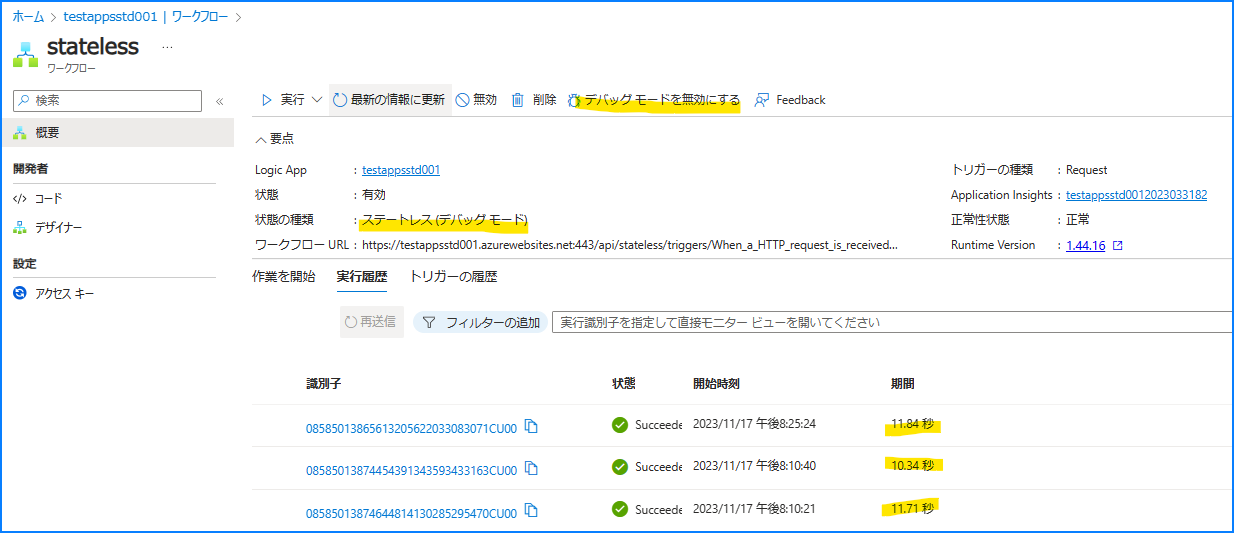This screenshot has height=533, width=1234.
Task: Open run 08585013865613205622033083071CU00
Action: (411, 428)
